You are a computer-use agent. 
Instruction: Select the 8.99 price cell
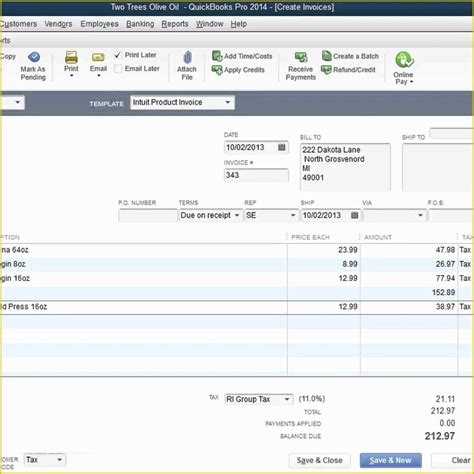coord(324,264)
